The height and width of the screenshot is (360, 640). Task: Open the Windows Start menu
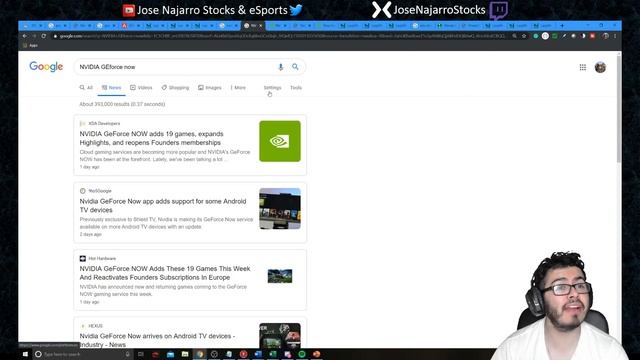coord(25,354)
